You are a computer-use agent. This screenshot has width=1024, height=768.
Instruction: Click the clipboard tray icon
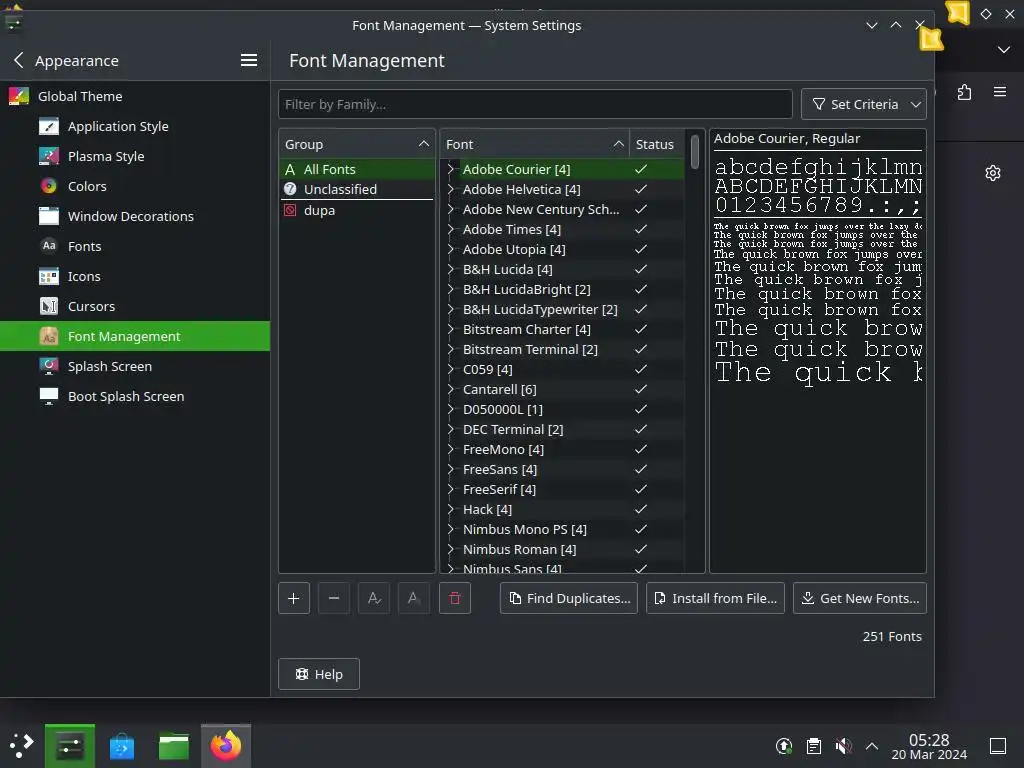[x=814, y=745]
